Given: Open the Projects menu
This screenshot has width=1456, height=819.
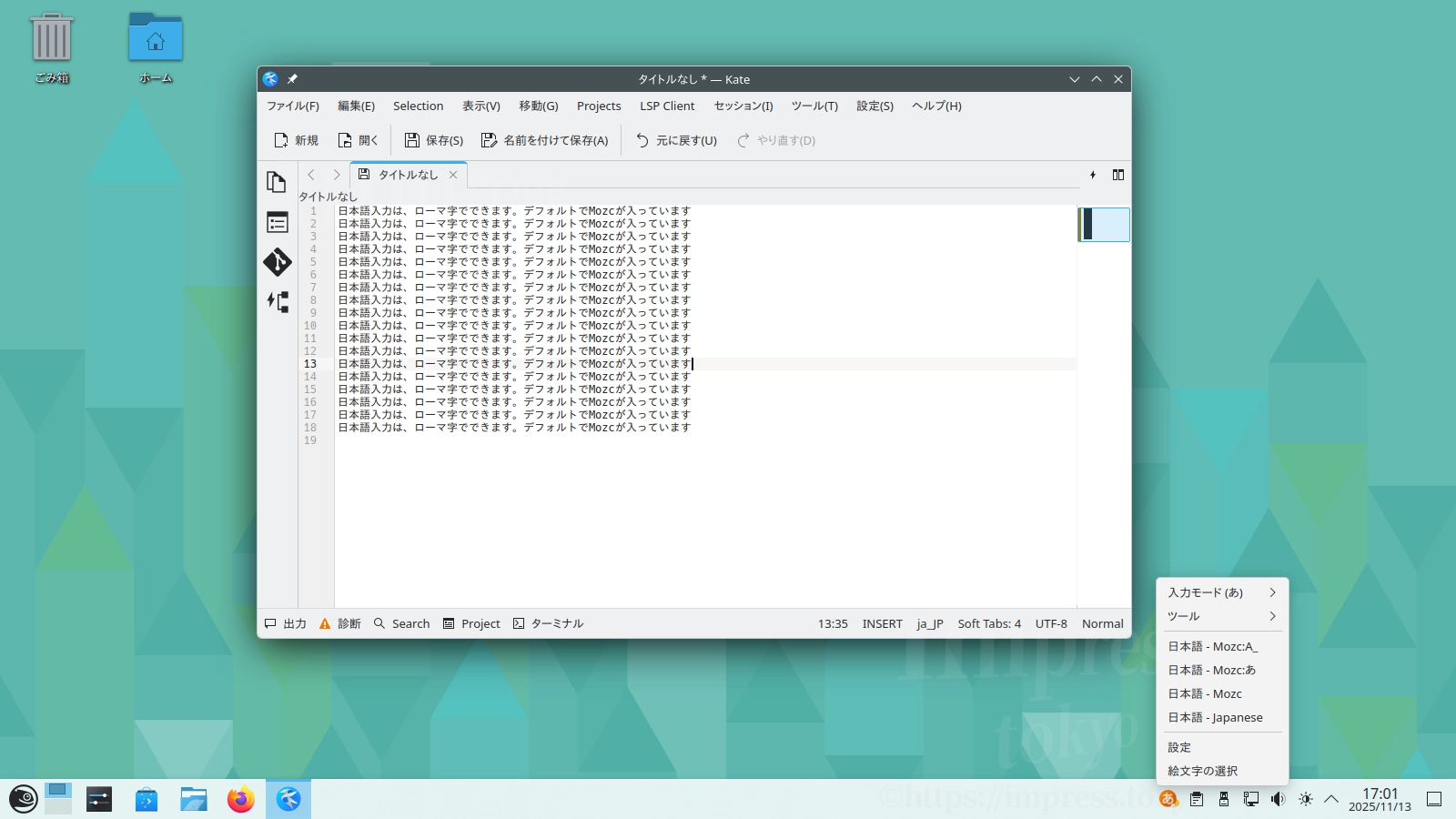Looking at the screenshot, I should (x=599, y=106).
